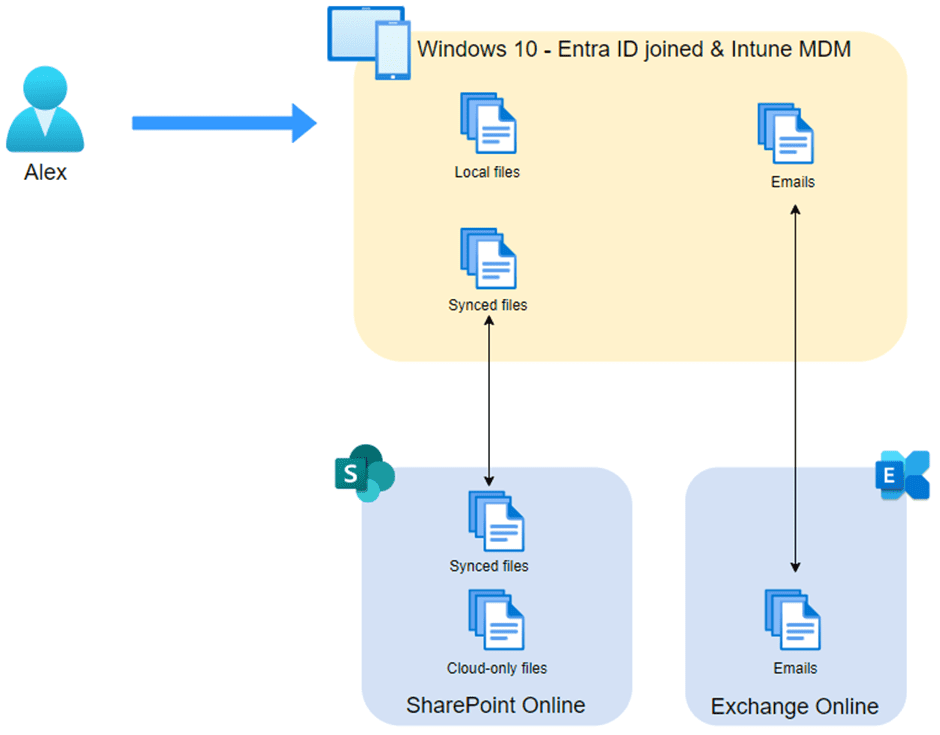Select the Cloud-only files text label
Image resolution: width=940 pixels, height=735 pixels.
[496, 668]
